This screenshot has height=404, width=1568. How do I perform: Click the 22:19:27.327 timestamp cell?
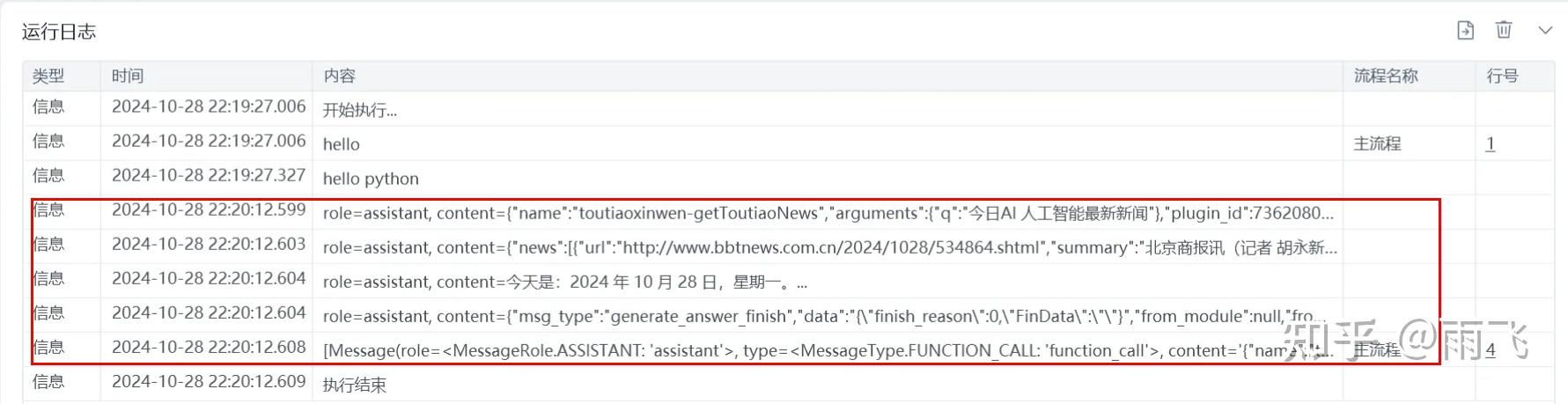[209, 175]
